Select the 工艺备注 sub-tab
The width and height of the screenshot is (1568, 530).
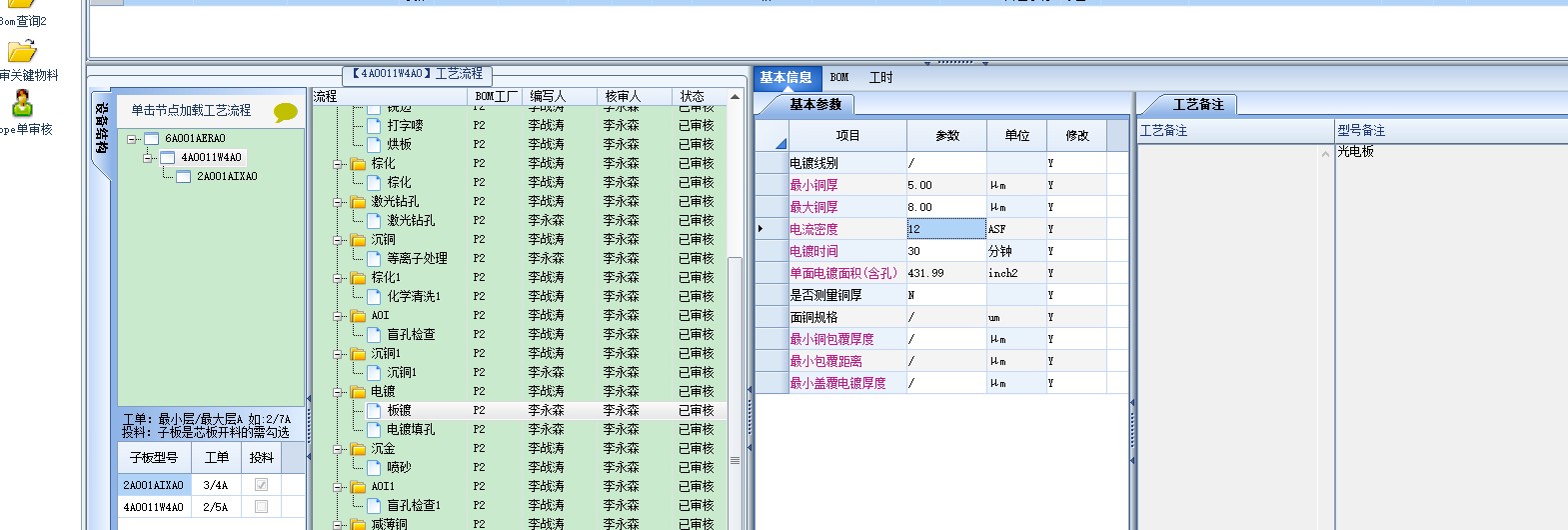pos(1198,104)
